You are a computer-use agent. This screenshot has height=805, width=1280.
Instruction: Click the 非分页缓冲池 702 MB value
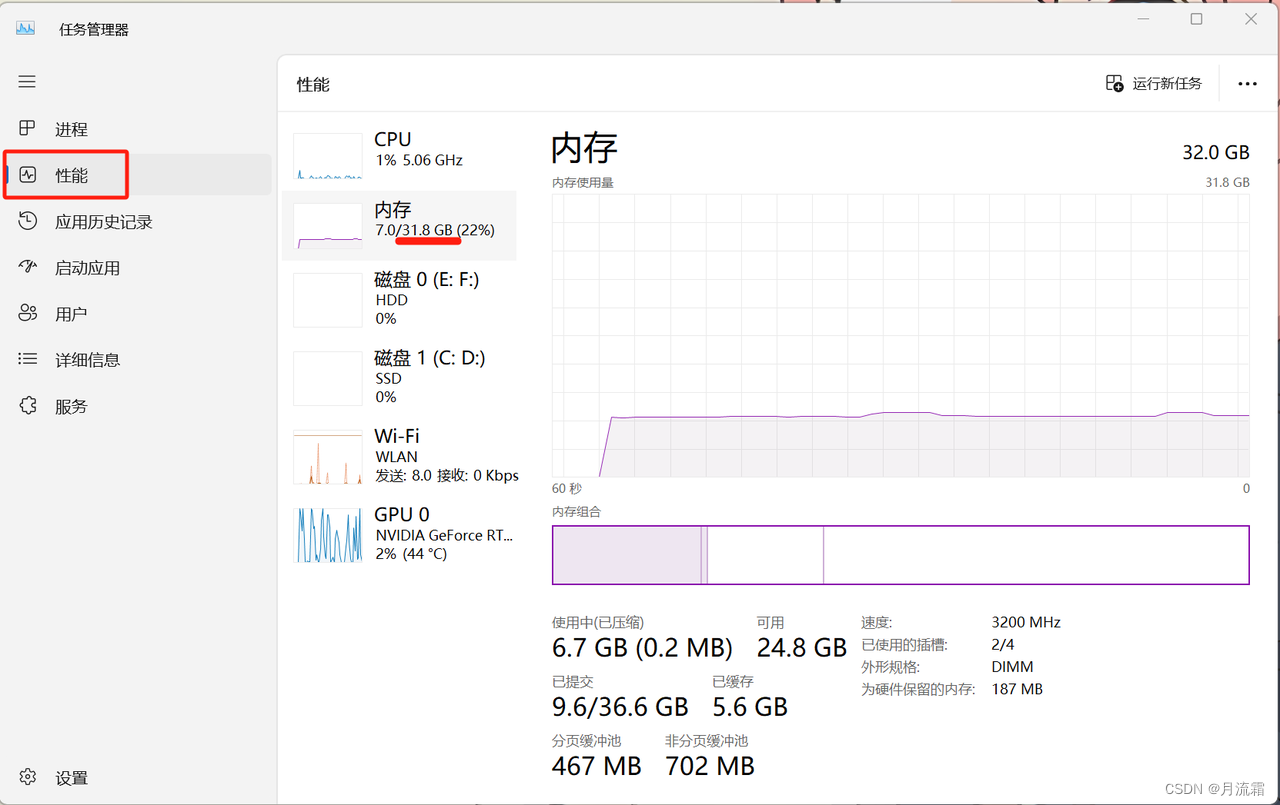click(x=710, y=767)
